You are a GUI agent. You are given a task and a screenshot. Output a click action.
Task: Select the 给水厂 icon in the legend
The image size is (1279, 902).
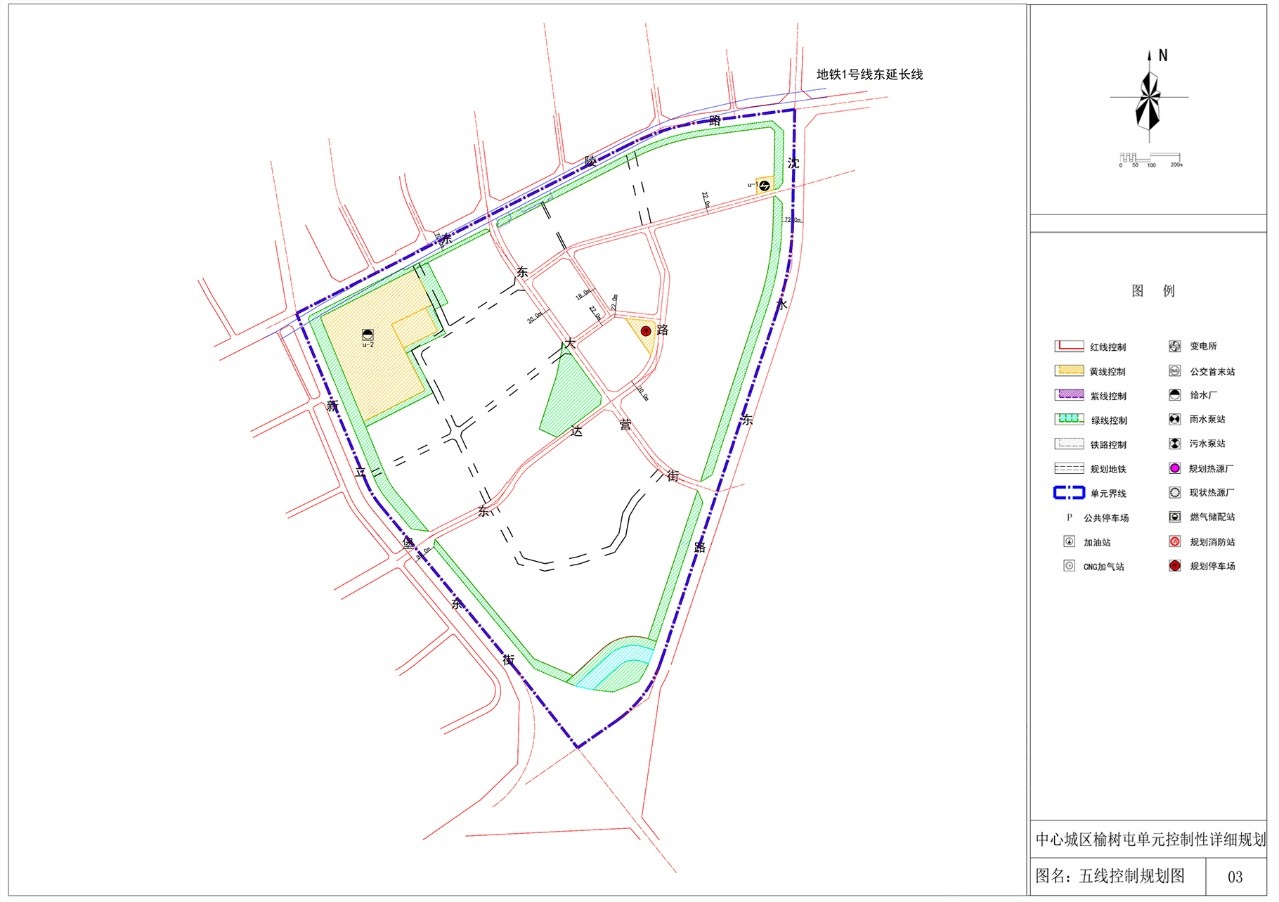click(x=1174, y=395)
